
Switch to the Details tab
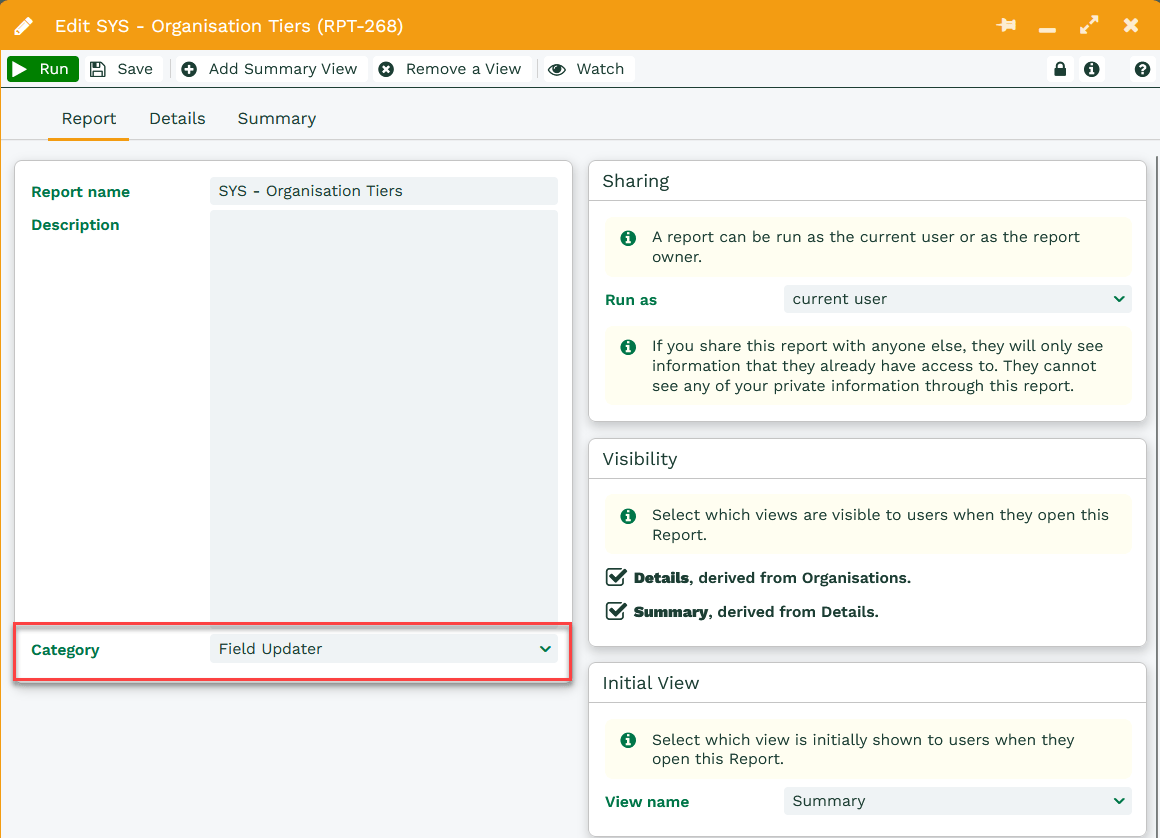click(x=177, y=118)
